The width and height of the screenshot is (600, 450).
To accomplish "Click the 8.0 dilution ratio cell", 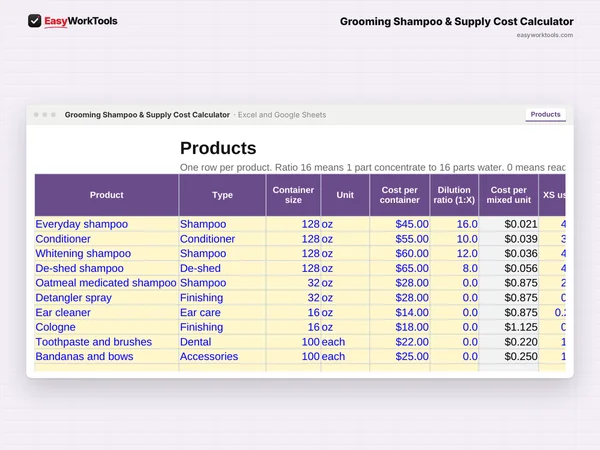I will click(x=454, y=268).
